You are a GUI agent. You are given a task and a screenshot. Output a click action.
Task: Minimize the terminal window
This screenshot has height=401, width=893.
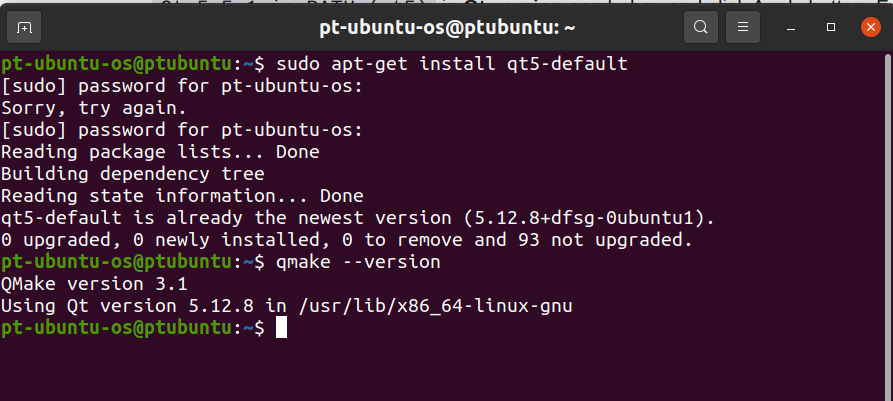pyautogui.click(x=790, y=27)
